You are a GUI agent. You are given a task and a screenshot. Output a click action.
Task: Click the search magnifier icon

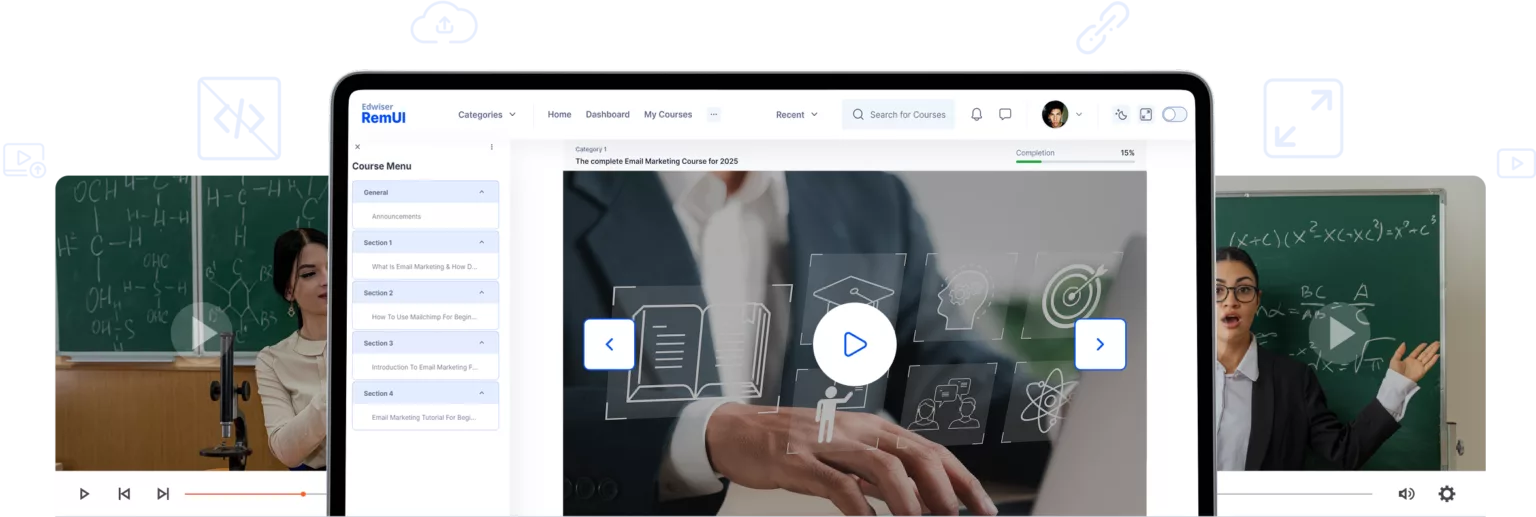[x=858, y=114]
